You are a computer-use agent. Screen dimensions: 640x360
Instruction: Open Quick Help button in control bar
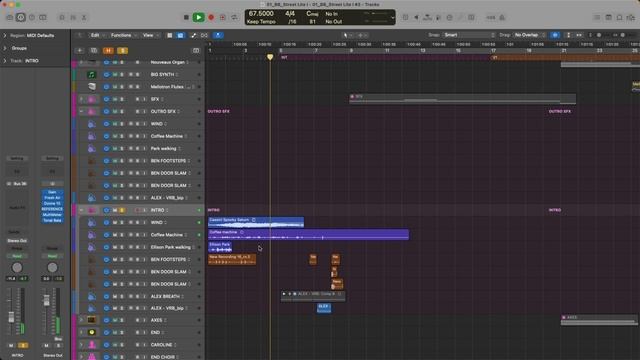[x=32, y=18]
